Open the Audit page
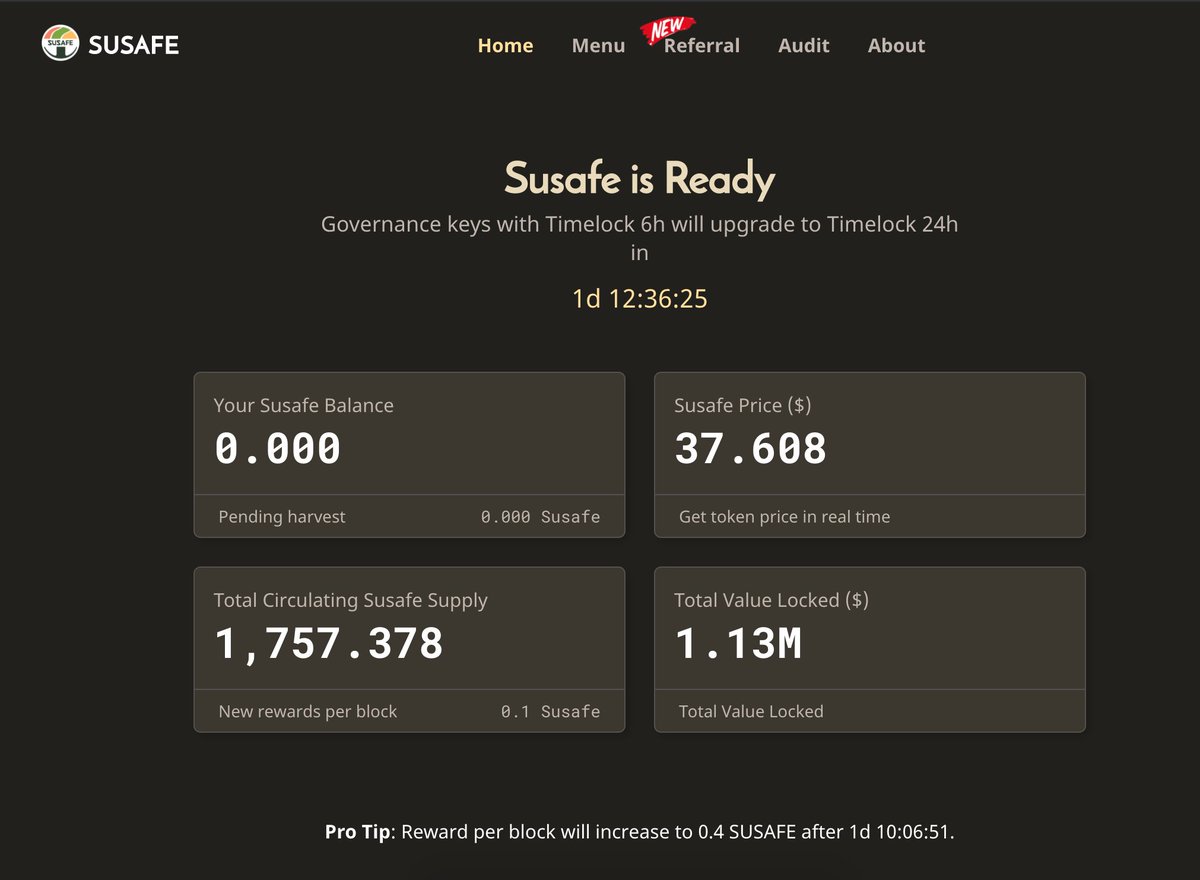1200x880 pixels. pos(804,46)
